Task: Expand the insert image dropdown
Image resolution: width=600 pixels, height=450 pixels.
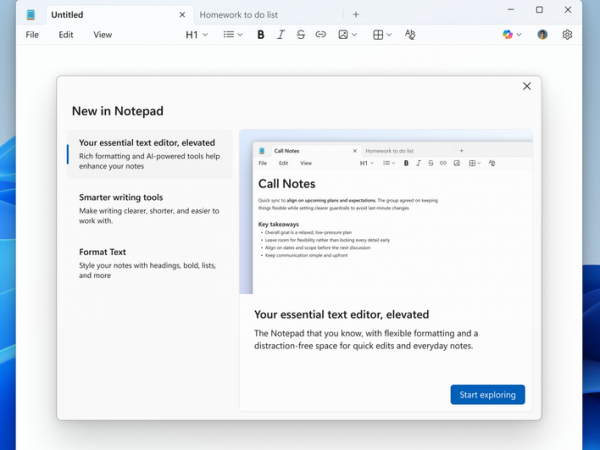Action: [347, 35]
